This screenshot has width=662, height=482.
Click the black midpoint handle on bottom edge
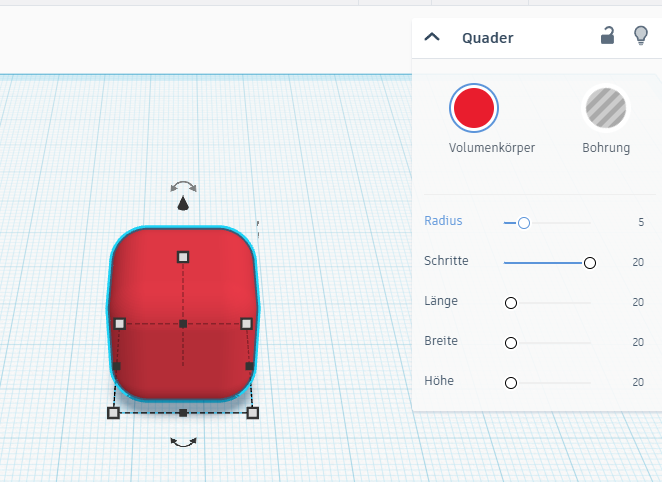[183, 413]
